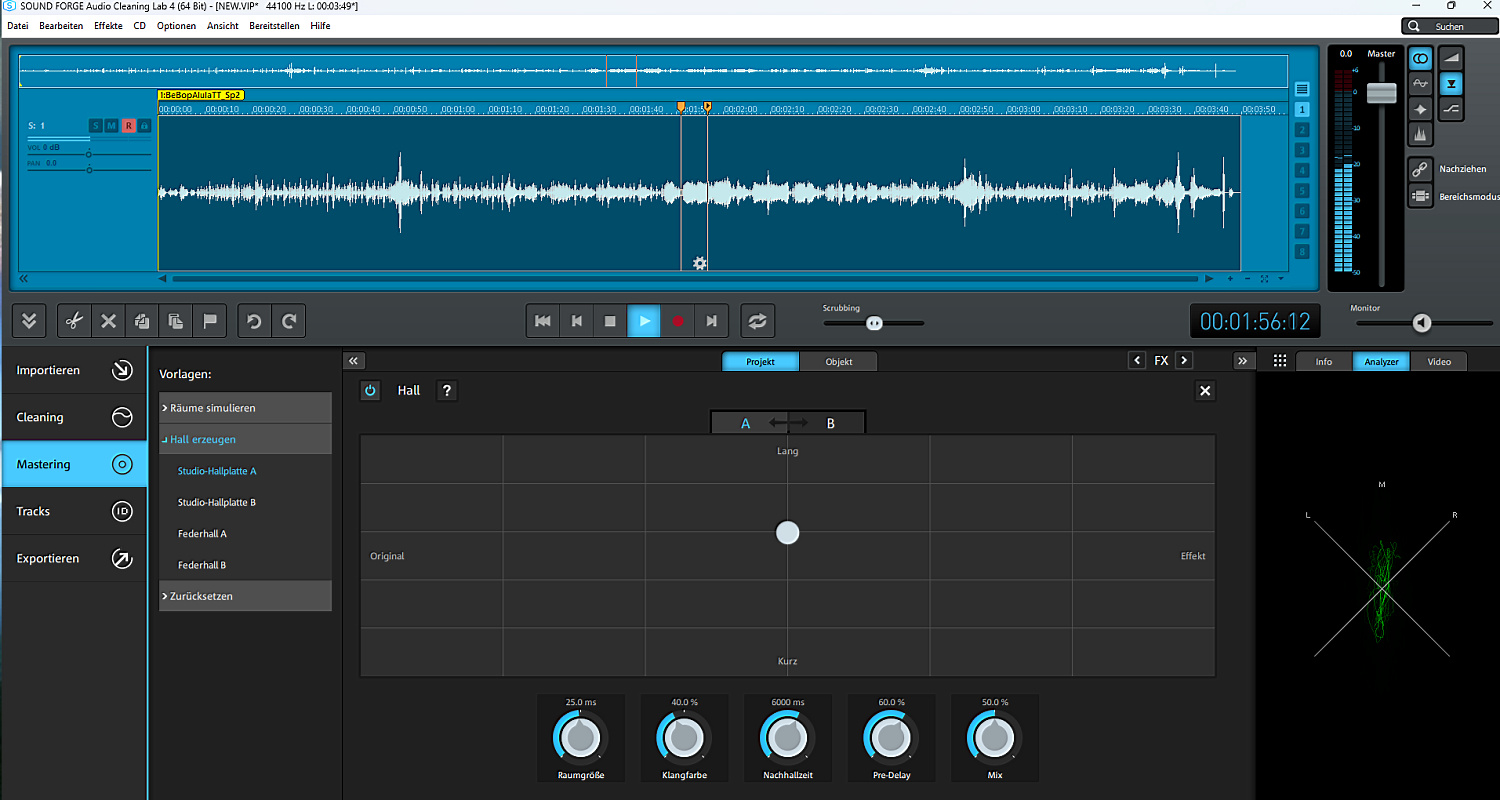The image size is (1500, 800).
Task: Select the Federhall A preset
Action: click(x=202, y=534)
